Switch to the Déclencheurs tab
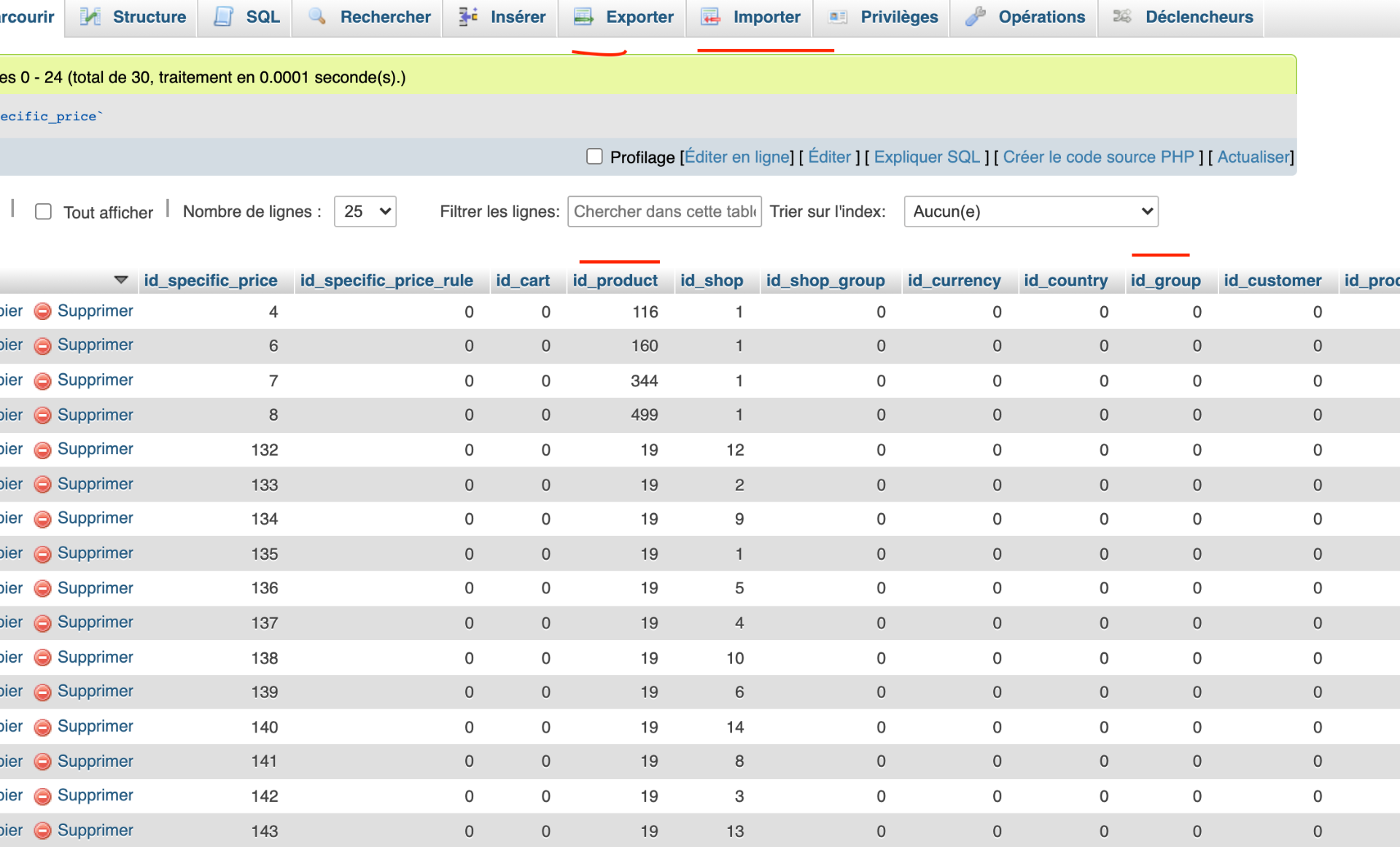The image size is (1400, 847). point(1198,16)
